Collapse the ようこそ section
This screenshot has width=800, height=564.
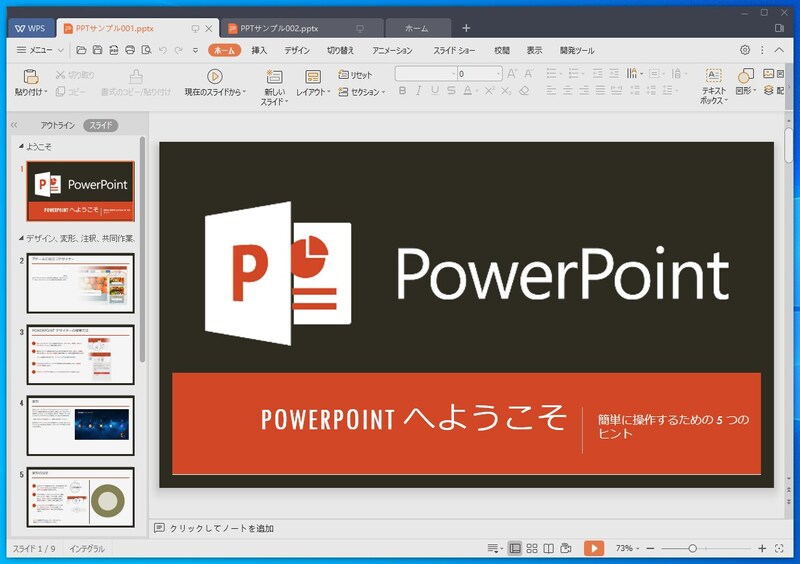coord(22,146)
